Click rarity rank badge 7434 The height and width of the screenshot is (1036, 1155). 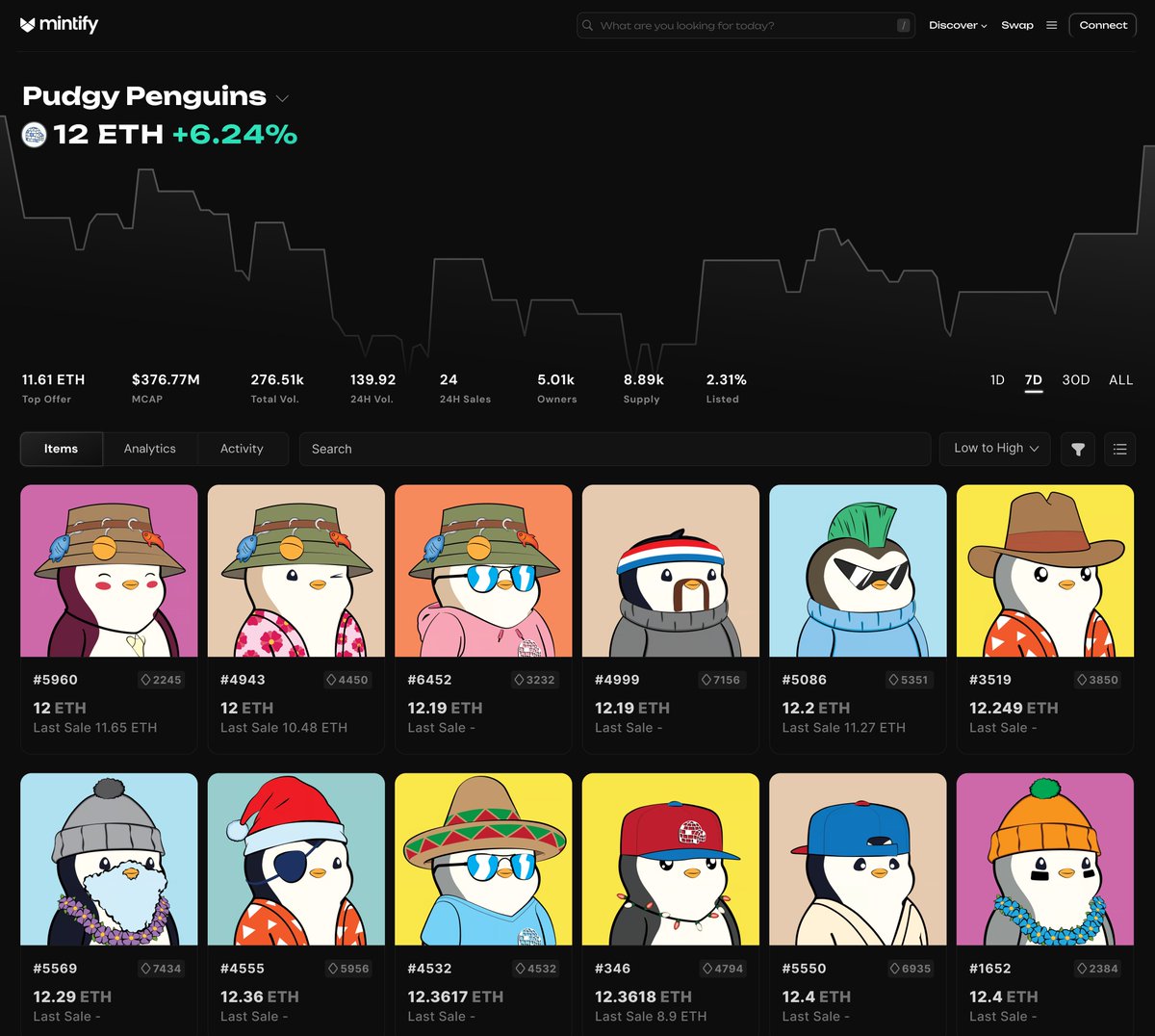point(161,969)
